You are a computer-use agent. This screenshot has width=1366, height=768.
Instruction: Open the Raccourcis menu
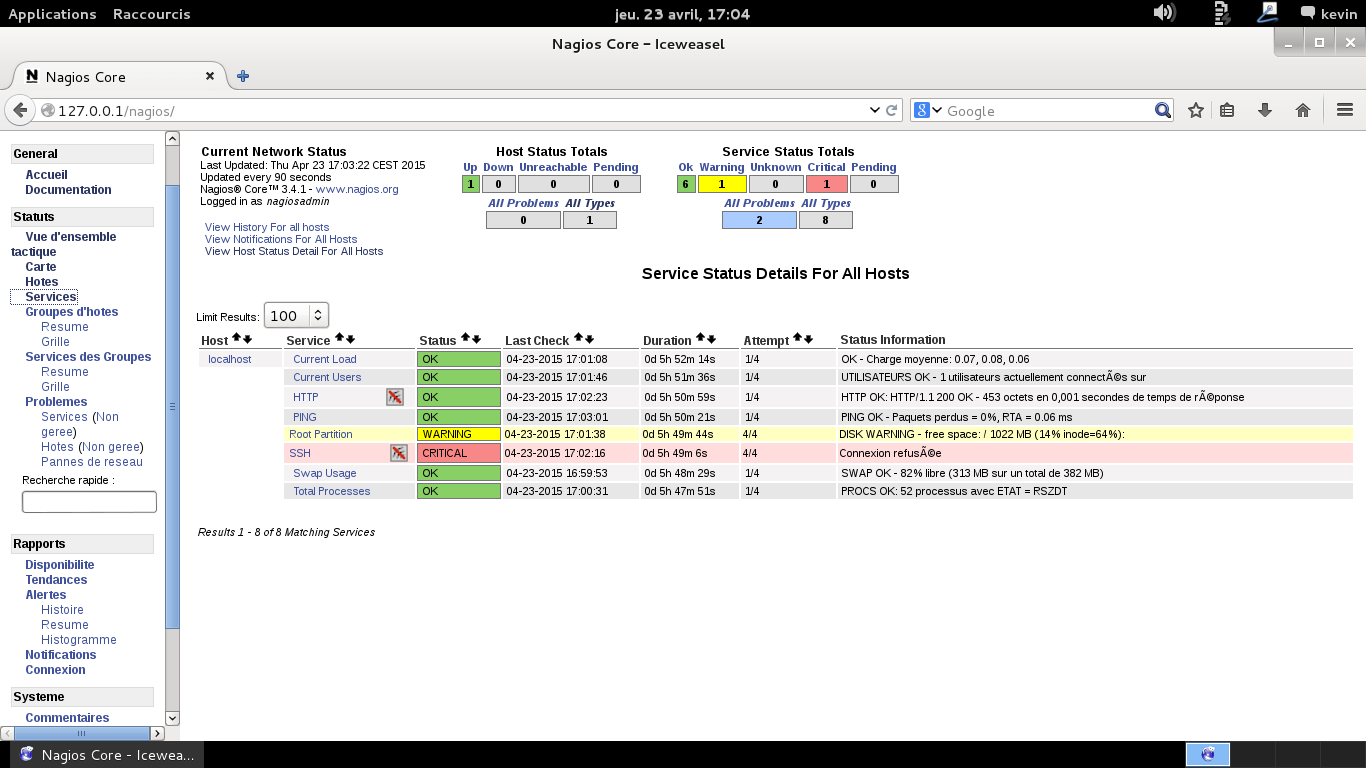click(151, 14)
